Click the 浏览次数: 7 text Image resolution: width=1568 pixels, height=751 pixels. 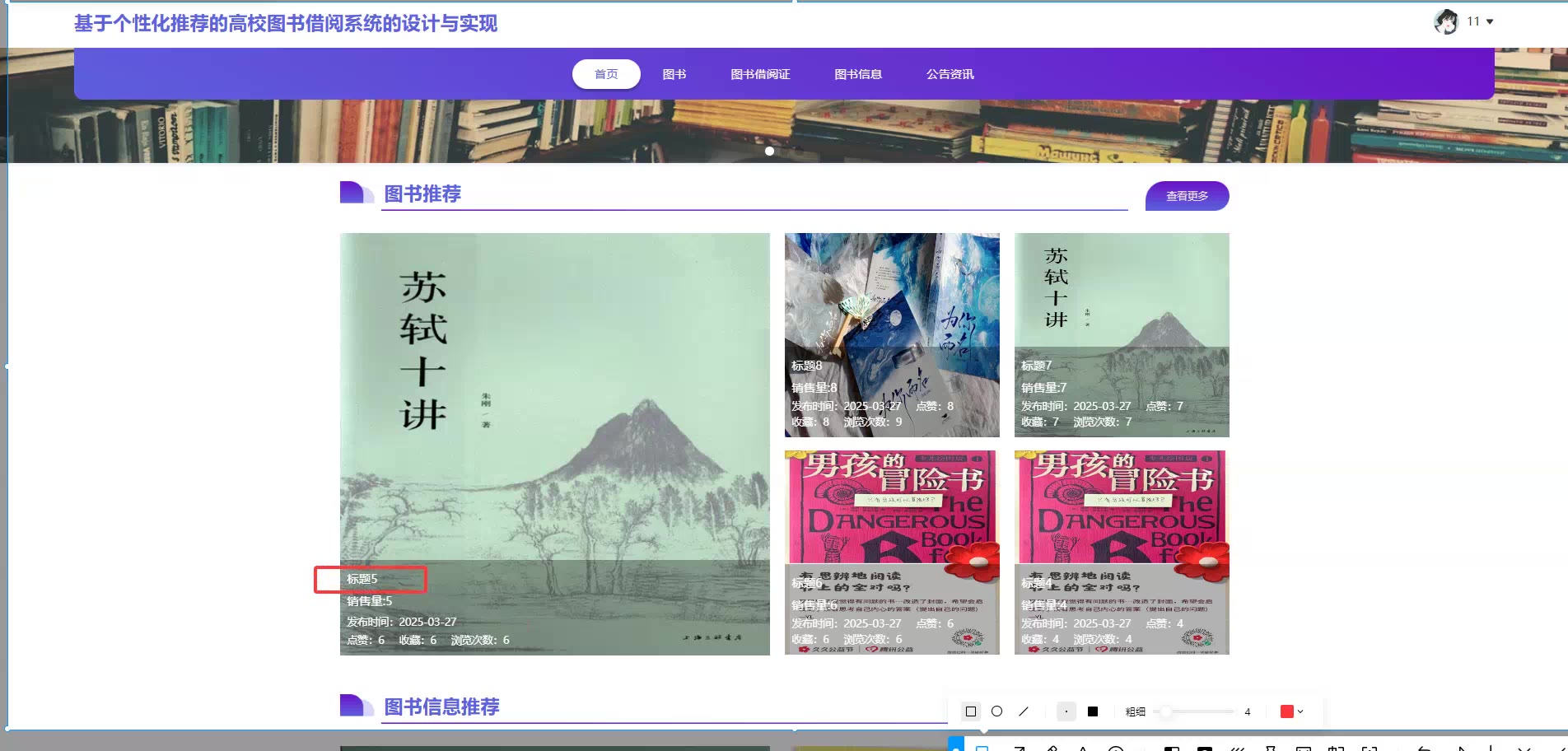[x=1103, y=422]
